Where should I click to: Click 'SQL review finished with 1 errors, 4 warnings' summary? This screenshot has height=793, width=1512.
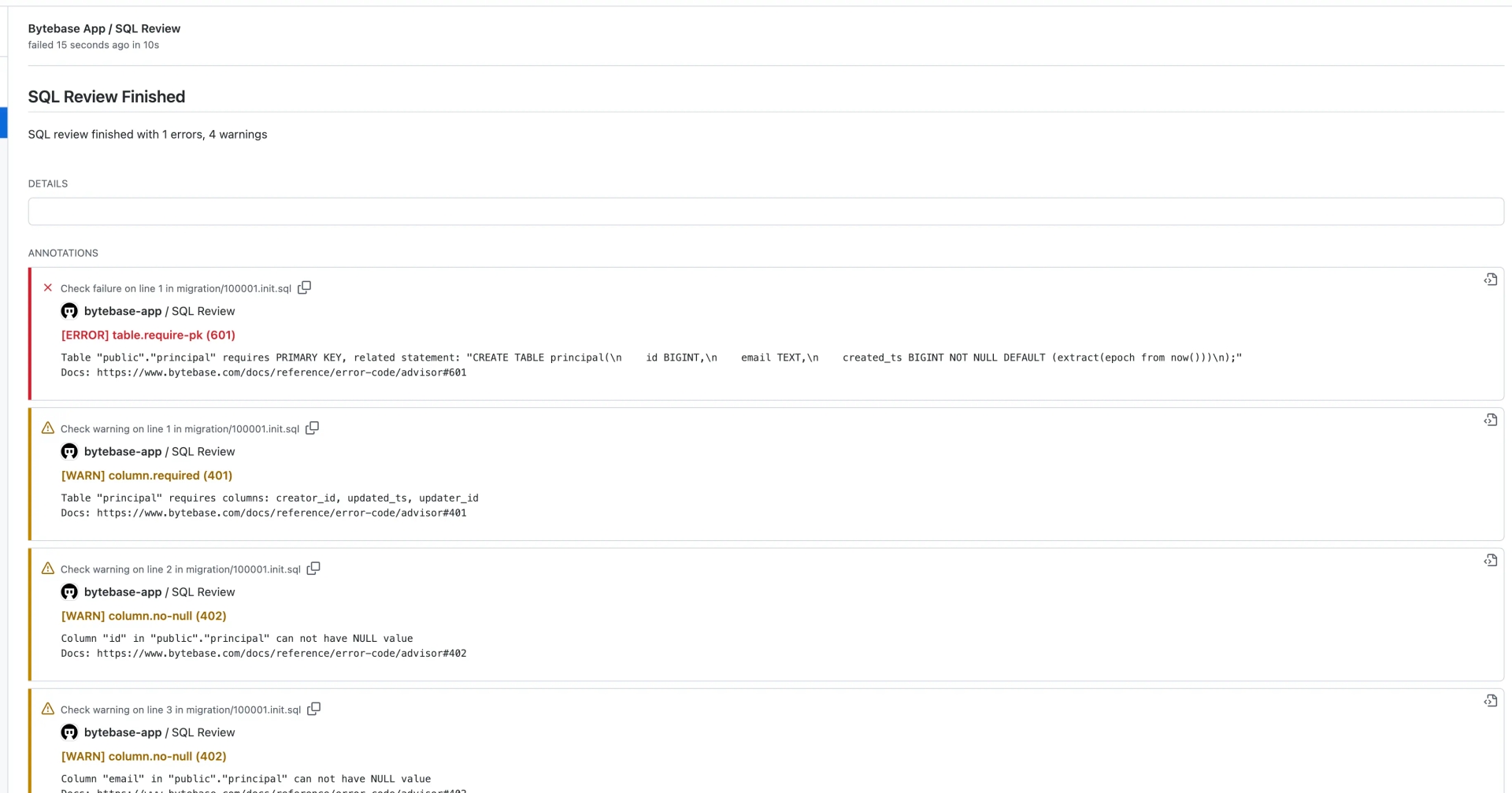[x=147, y=134]
